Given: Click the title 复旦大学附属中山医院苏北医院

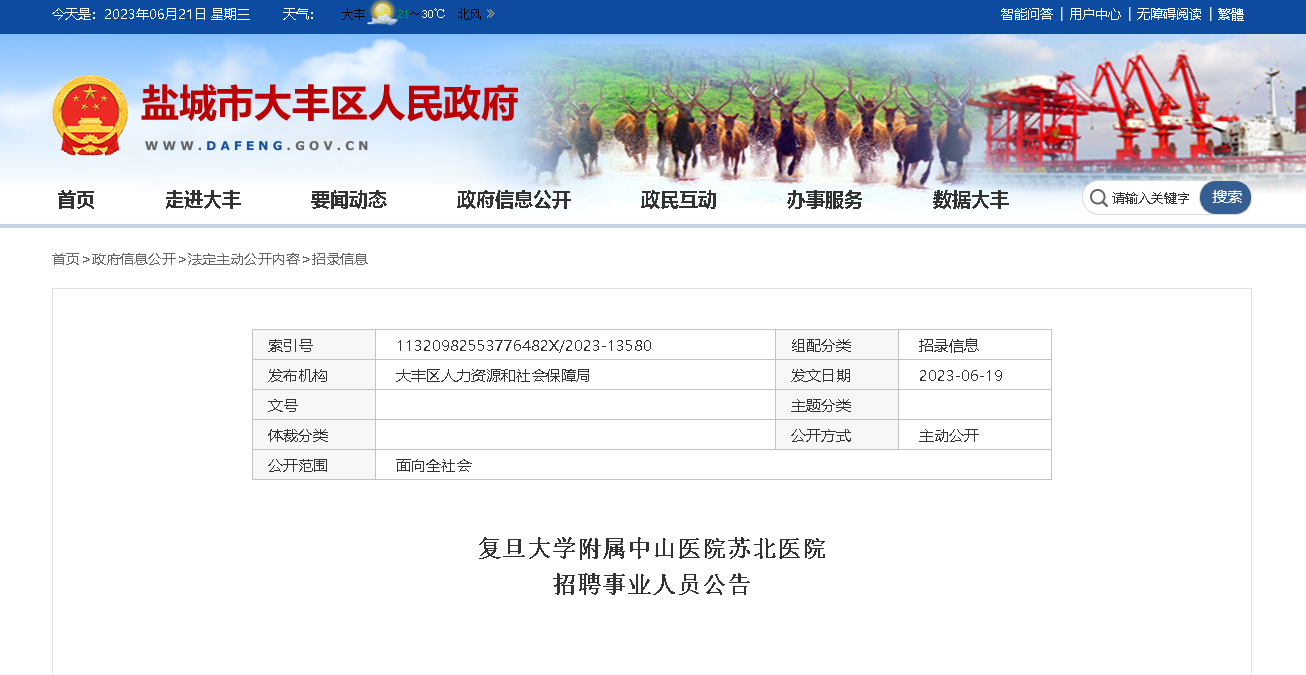Looking at the screenshot, I should click(652, 549).
